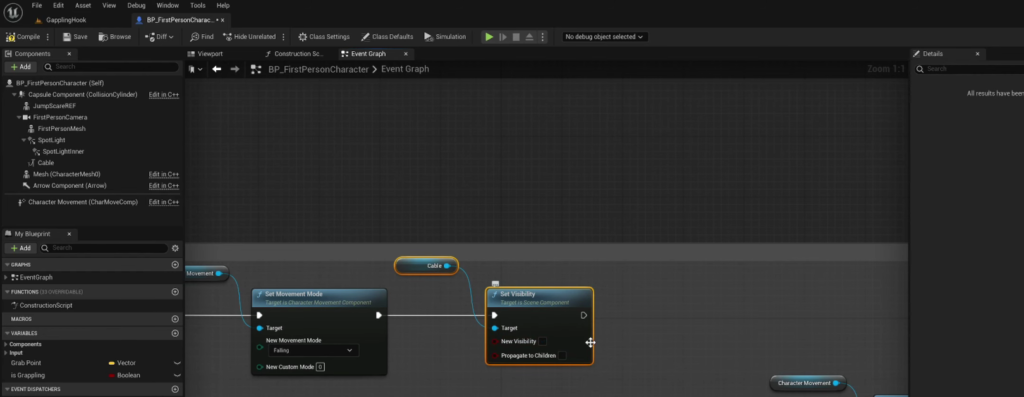
Task: Click the green Play button
Action: 488,37
